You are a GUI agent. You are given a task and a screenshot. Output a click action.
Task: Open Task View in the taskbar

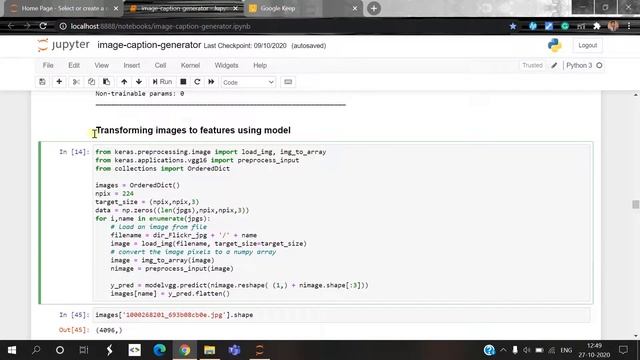click(x=84, y=350)
